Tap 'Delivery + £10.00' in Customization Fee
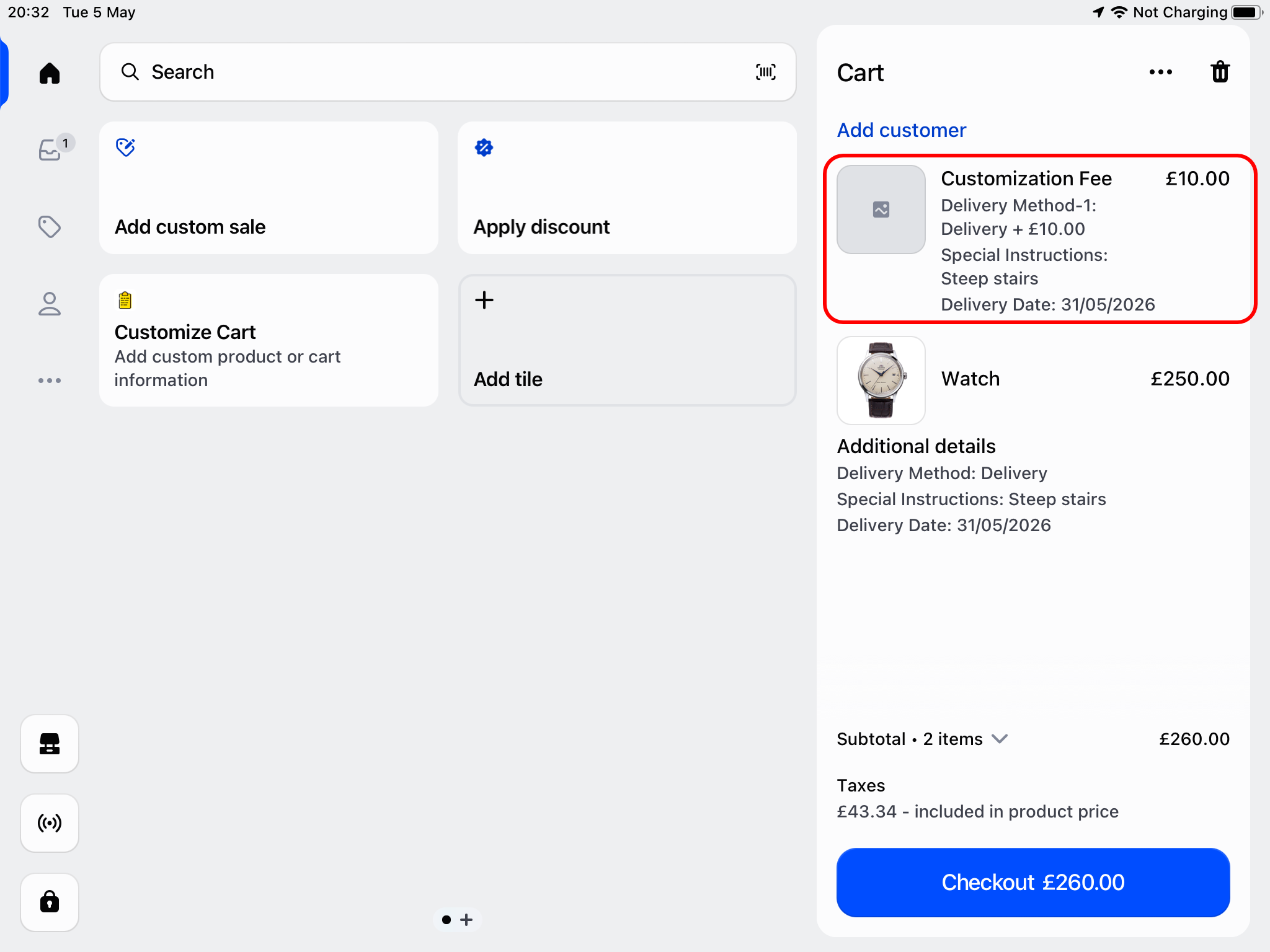 [1013, 229]
